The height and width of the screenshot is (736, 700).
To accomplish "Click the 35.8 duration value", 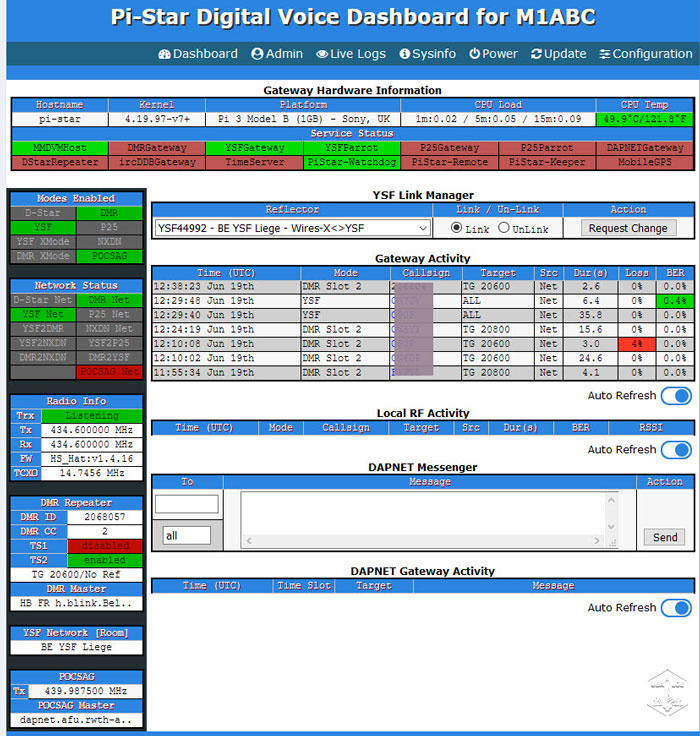I will tap(591, 315).
